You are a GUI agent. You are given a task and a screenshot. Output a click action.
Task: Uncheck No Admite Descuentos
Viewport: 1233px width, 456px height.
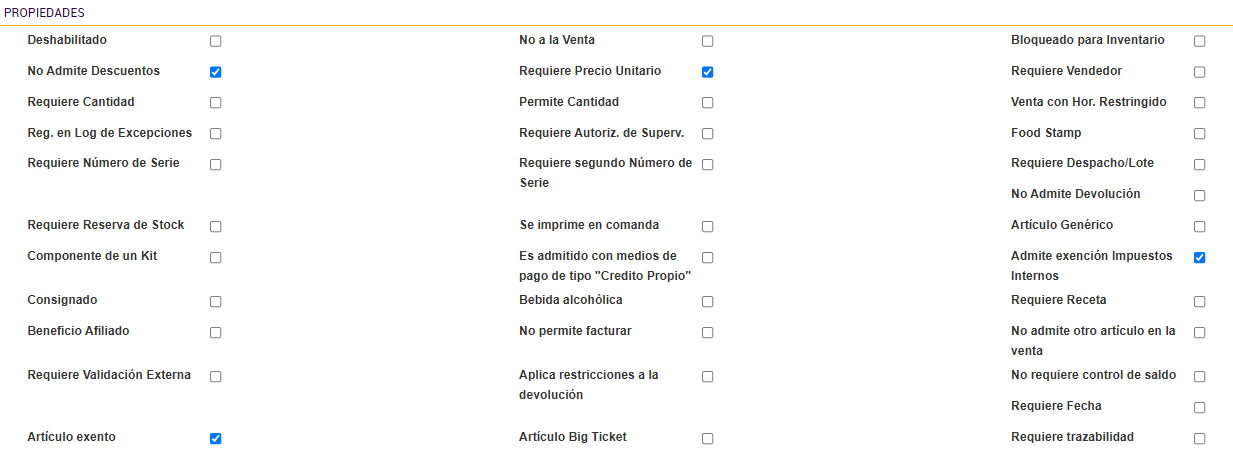point(216,72)
